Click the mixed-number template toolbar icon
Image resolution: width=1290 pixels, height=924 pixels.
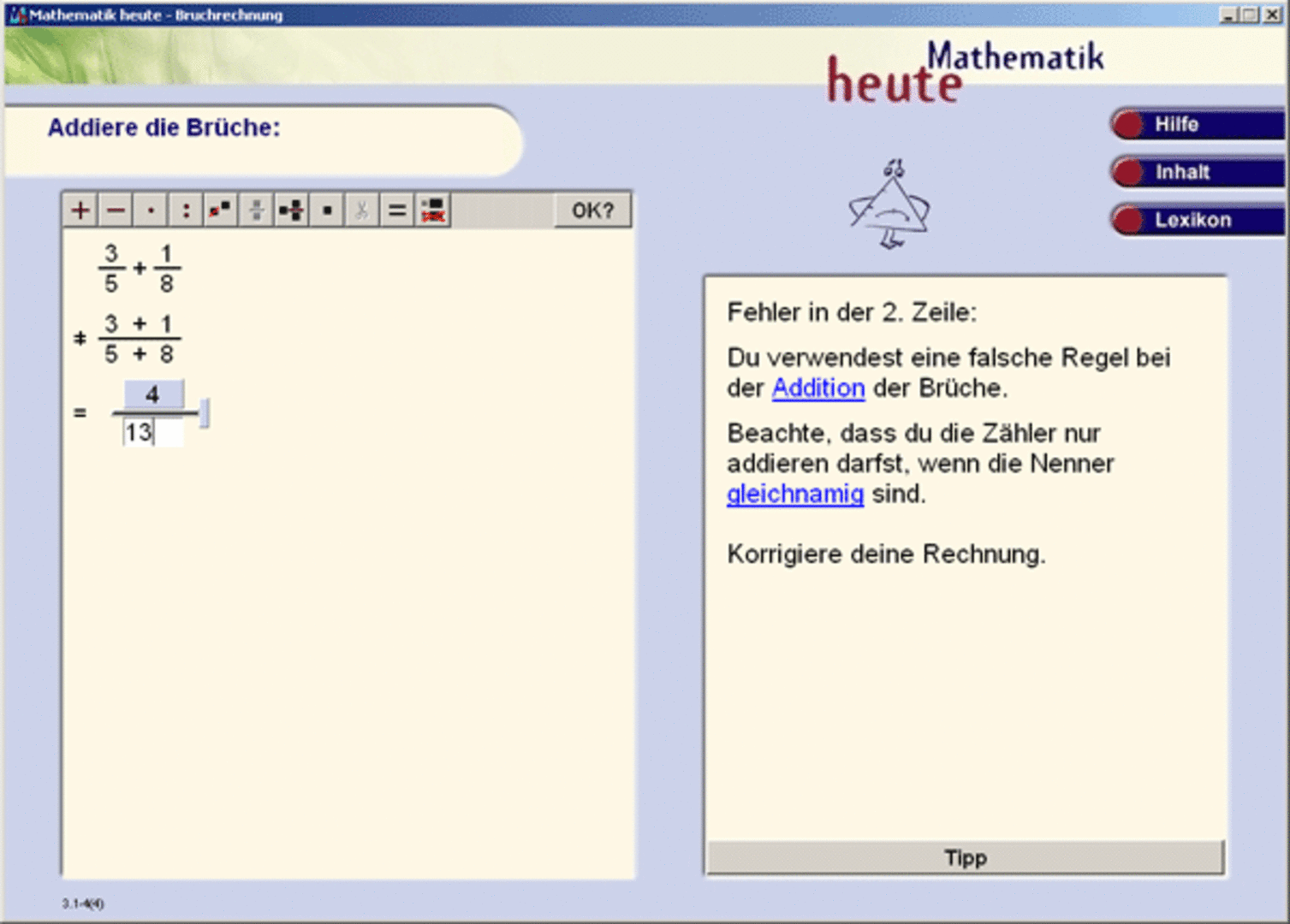pos(291,210)
